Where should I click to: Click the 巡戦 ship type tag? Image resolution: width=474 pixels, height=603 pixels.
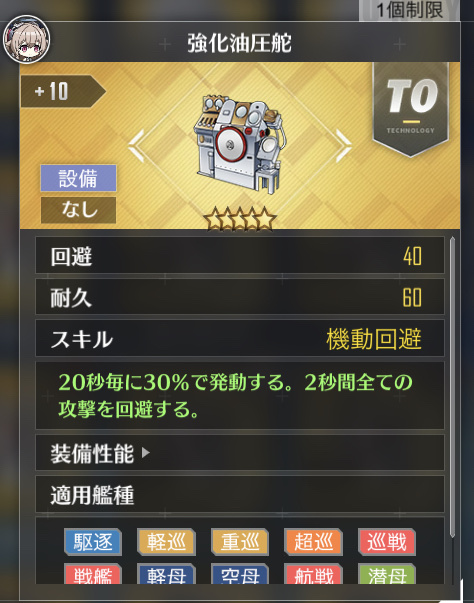[x=387, y=542]
